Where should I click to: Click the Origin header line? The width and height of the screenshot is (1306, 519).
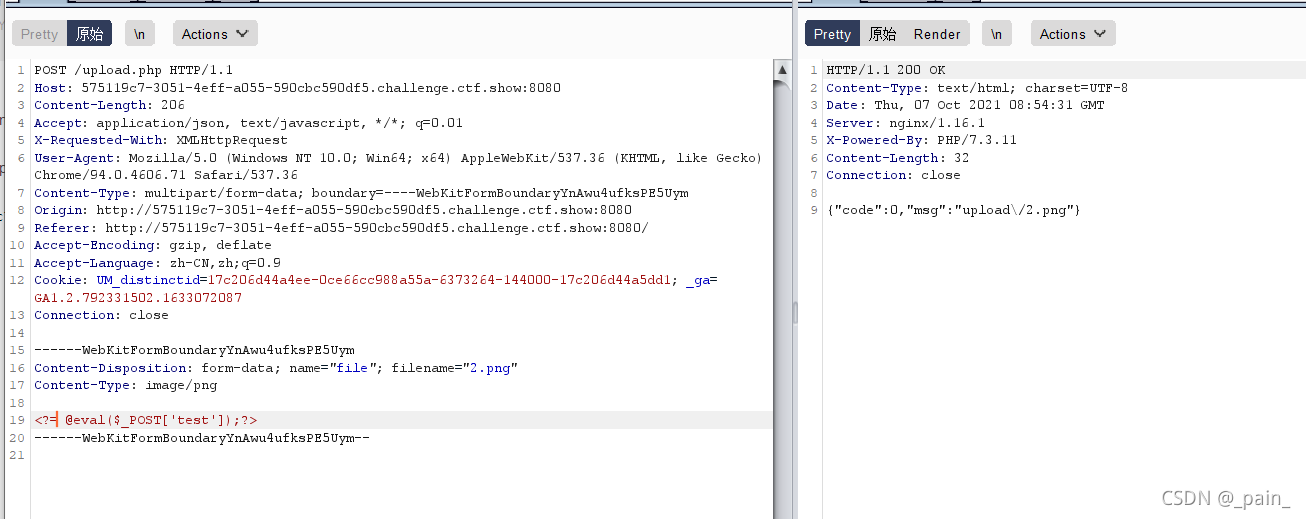pyautogui.click(x=333, y=210)
